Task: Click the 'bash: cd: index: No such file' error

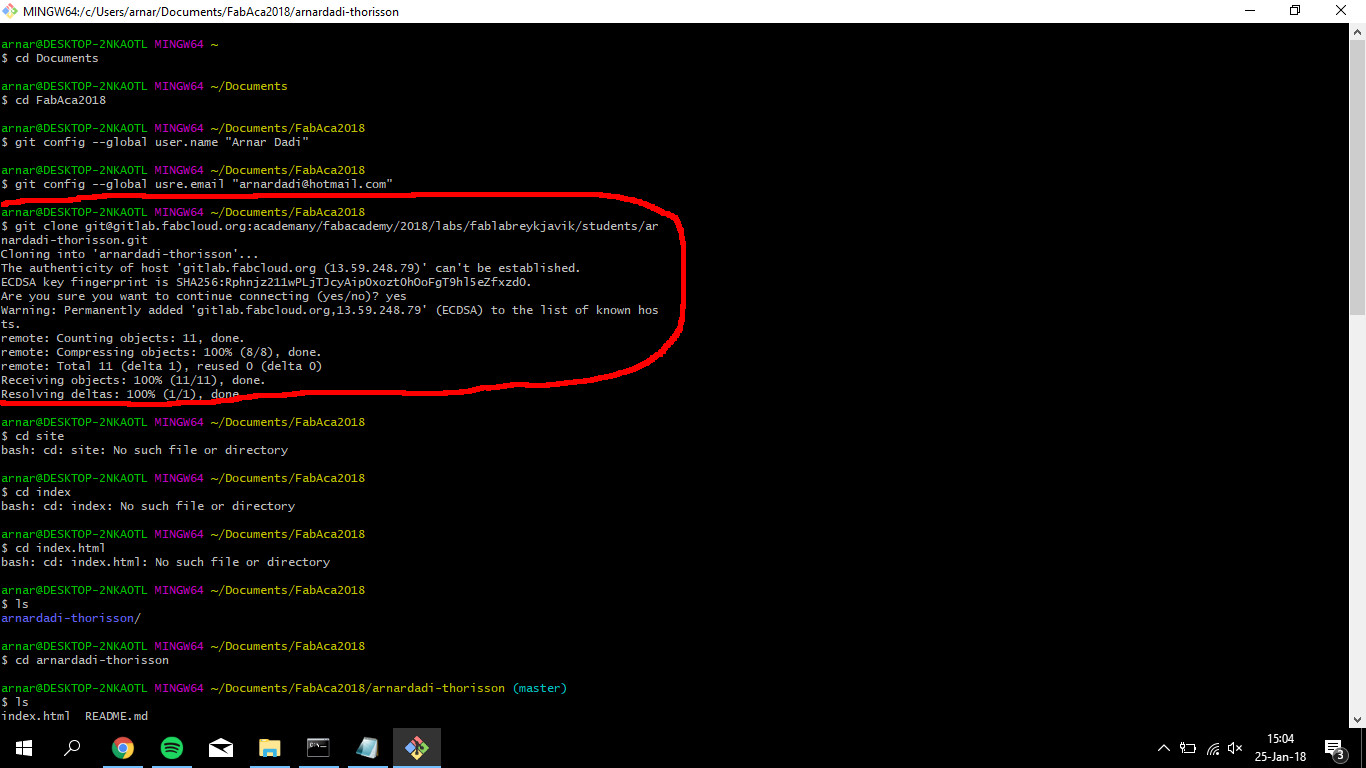Action: tap(148, 506)
